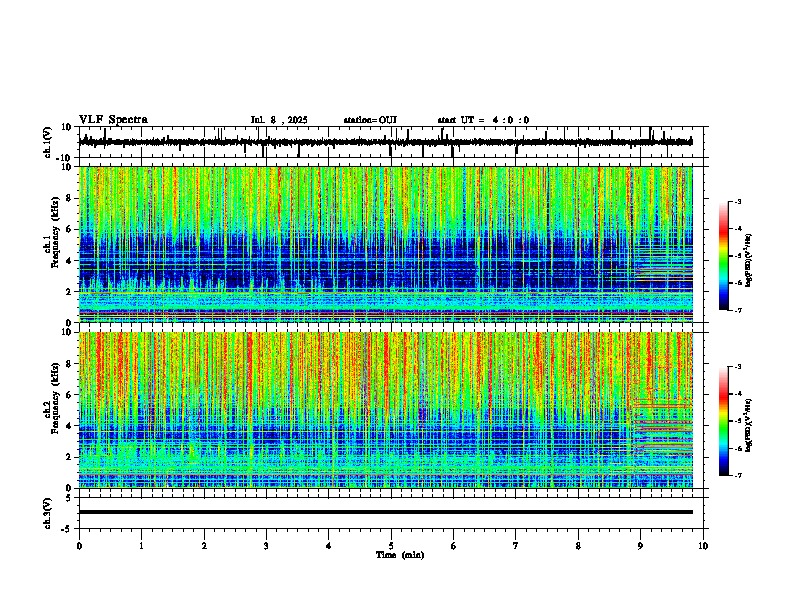
Task: Click the ch.1 voltage waveform trace panel
Action: tap(393, 142)
